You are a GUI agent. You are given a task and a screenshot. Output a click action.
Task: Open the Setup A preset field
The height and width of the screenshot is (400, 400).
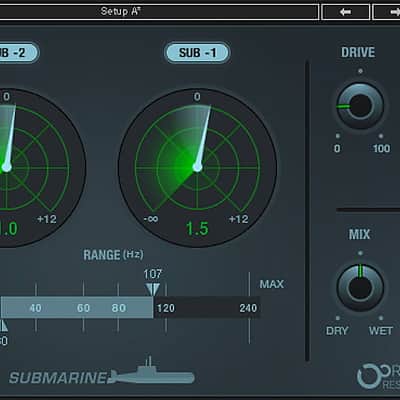(159, 12)
